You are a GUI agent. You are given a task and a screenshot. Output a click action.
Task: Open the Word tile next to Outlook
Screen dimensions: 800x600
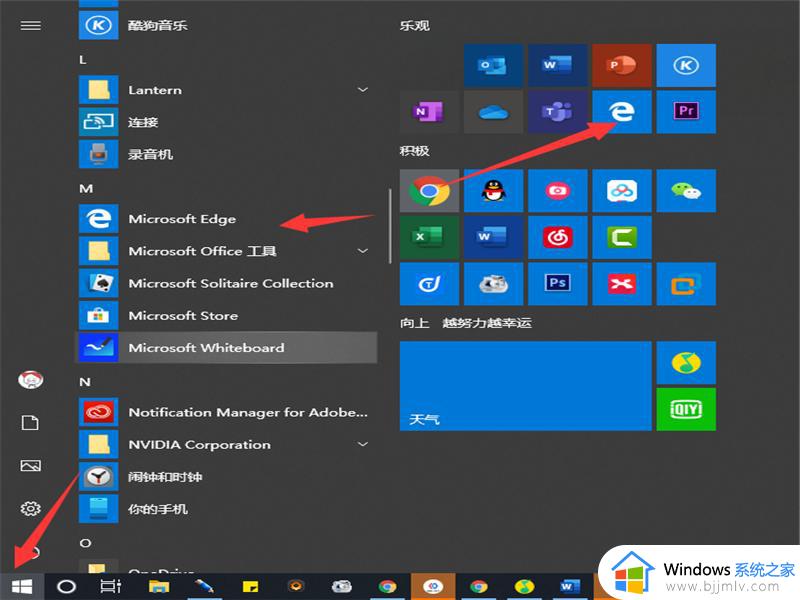tap(557, 65)
